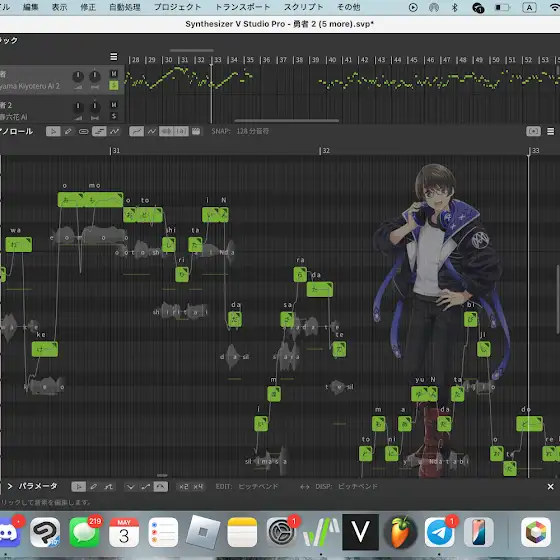Select the pencil tool in parameter panel
560x560 pixels.
[94, 486]
